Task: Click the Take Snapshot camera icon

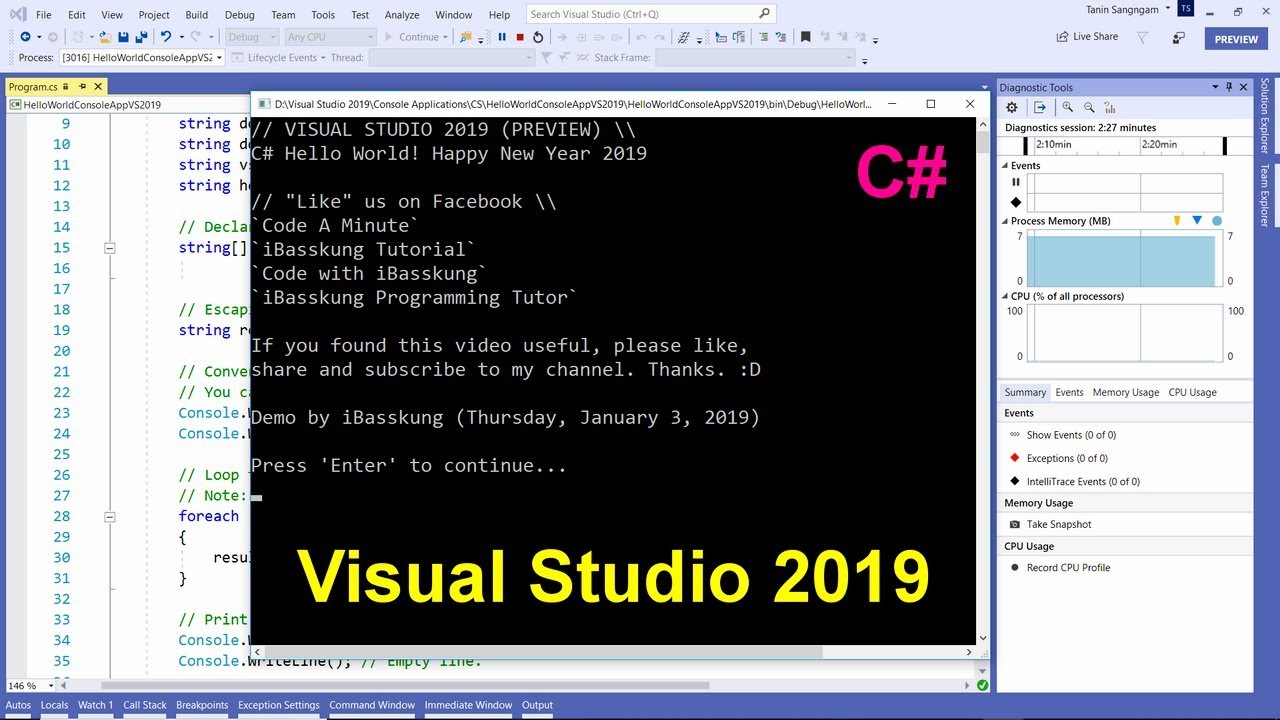Action: click(1015, 524)
